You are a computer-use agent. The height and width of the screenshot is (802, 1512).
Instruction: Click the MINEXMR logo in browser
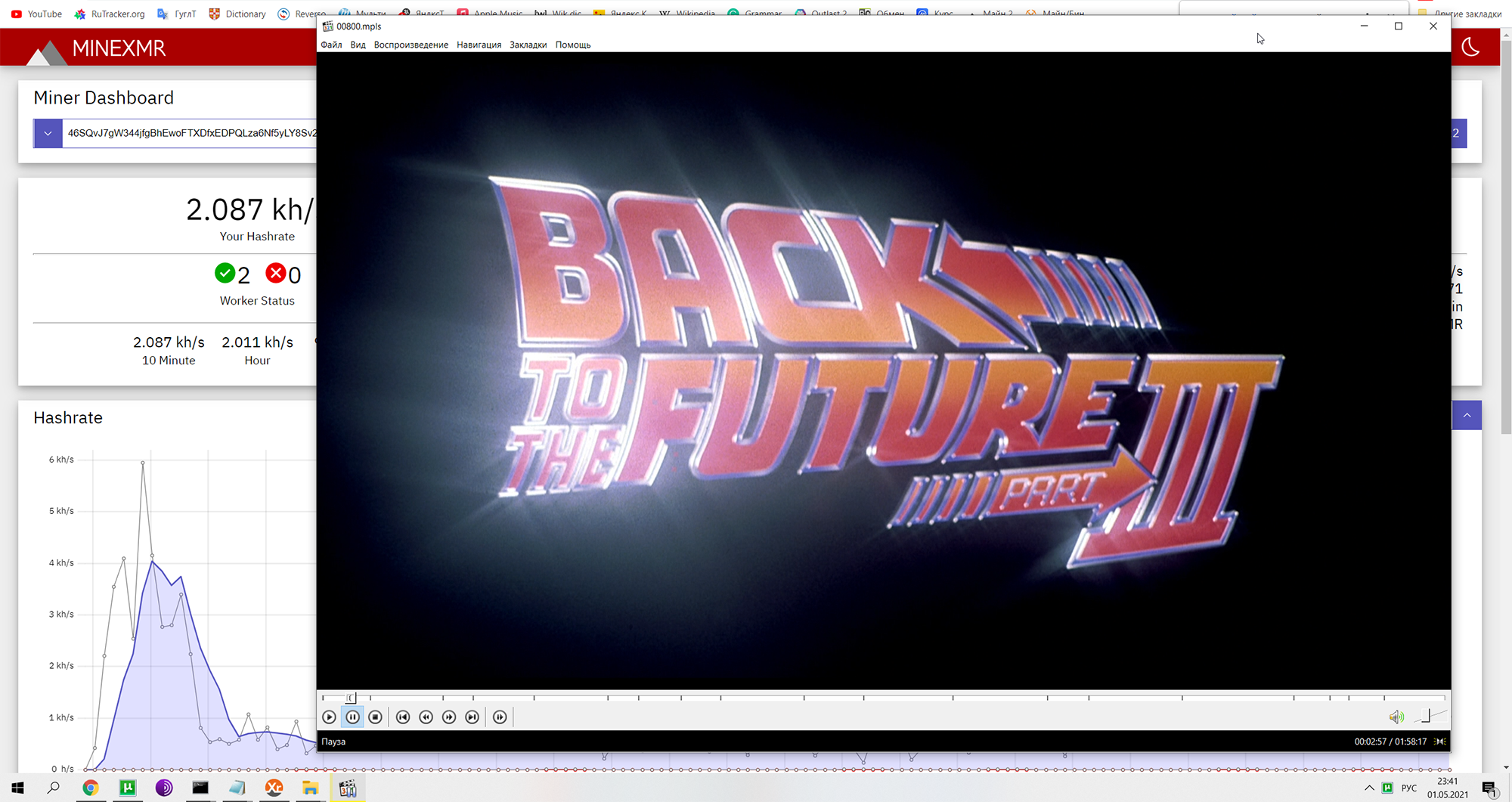pos(96,48)
